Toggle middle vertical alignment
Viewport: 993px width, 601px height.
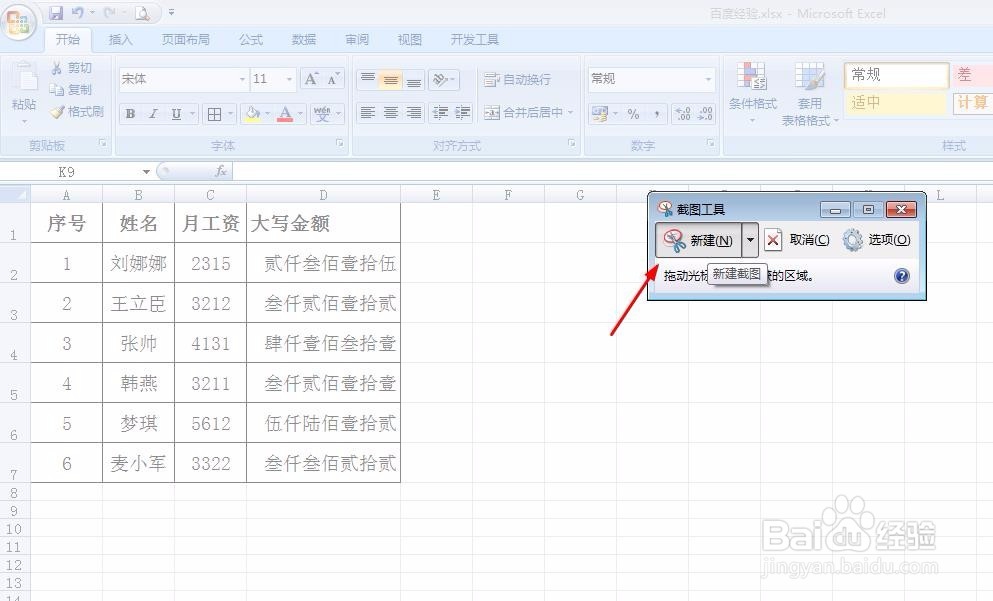[391, 80]
